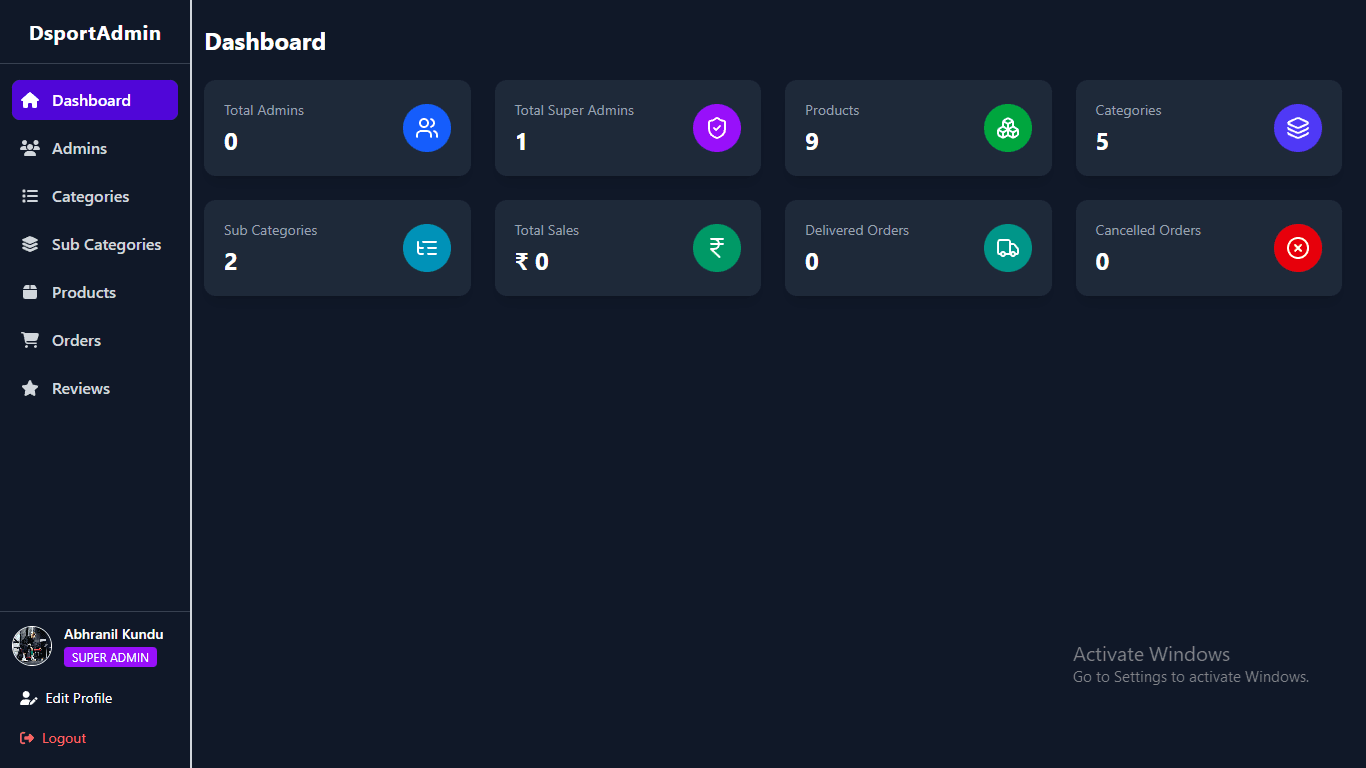
Task: Click the Cancelled Orders label
Action: pyautogui.click(x=1148, y=230)
